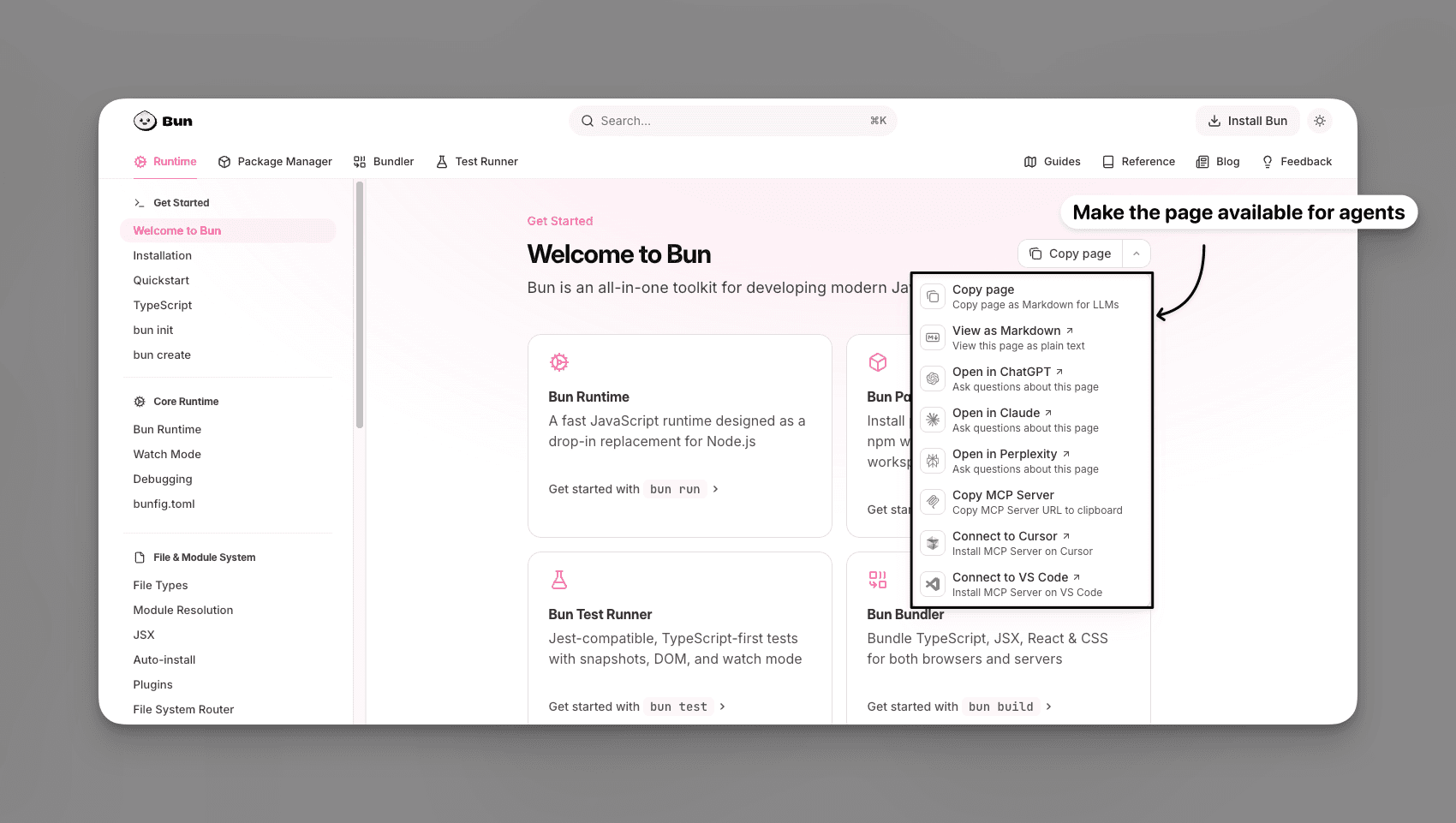Switch to the Package Manager tab
This screenshot has height=823, width=1456.
[x=275, y=161]
